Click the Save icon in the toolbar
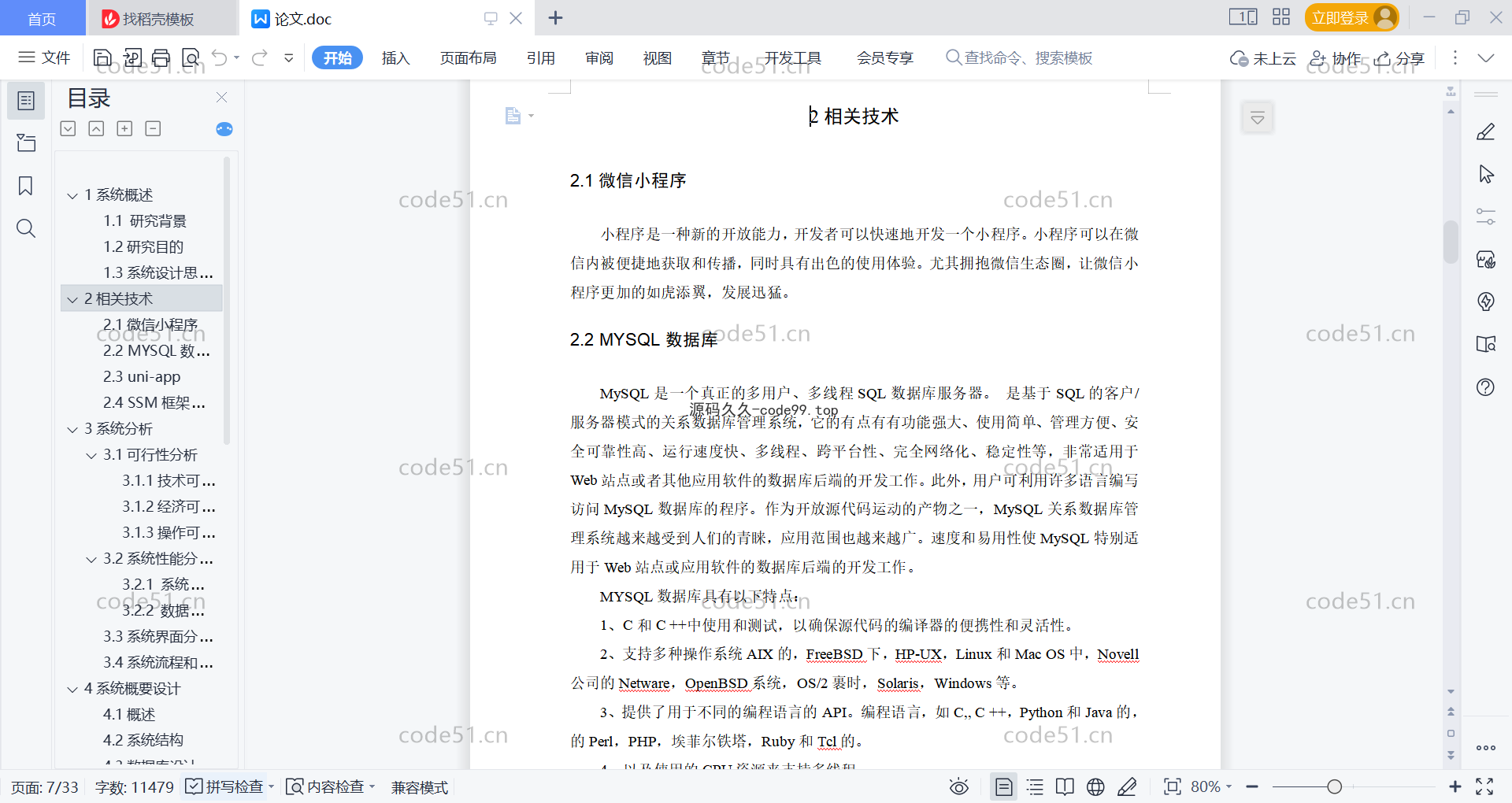The height and width of the screenshot is (803, 1512). (x=102, y=57)
